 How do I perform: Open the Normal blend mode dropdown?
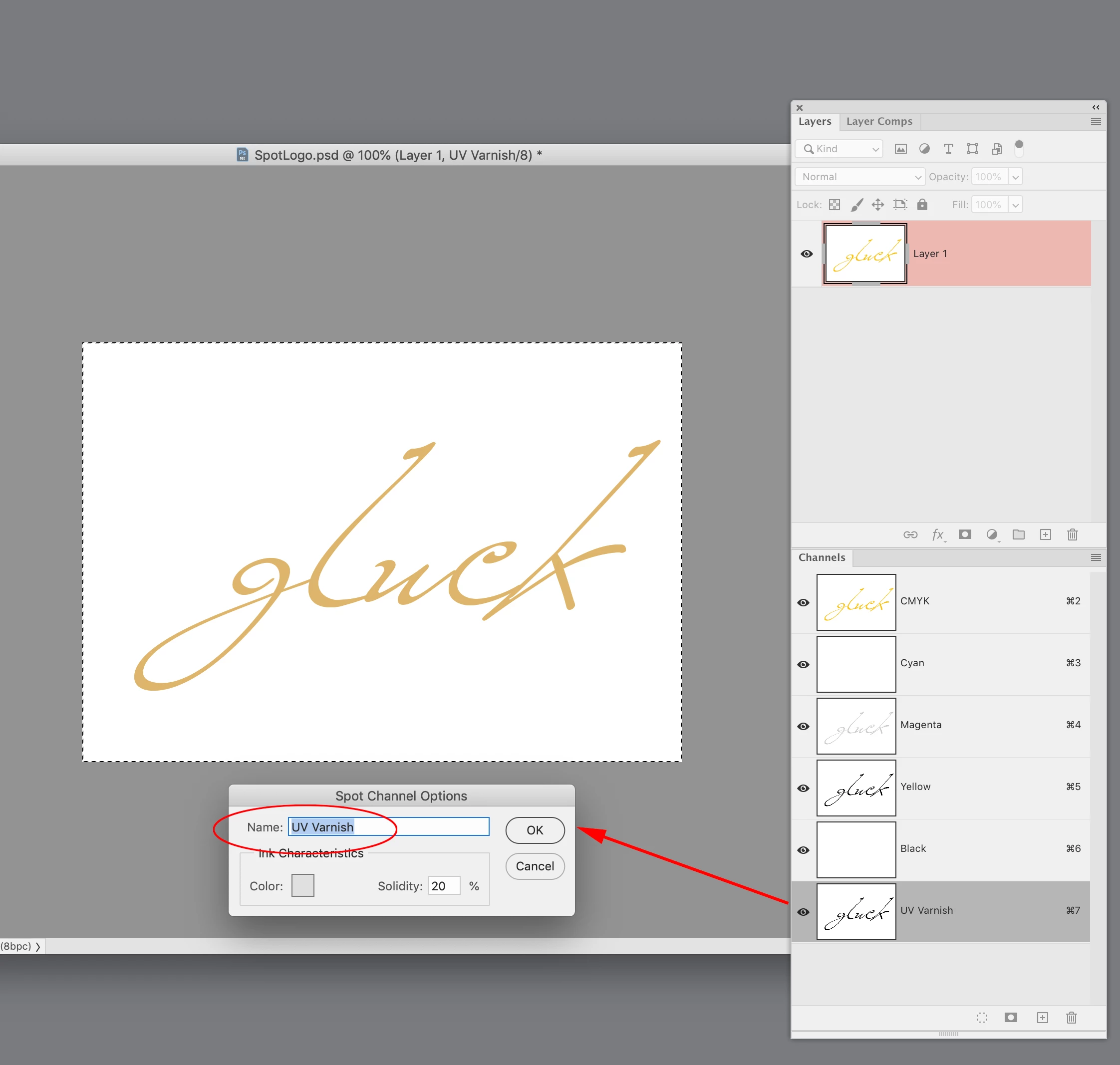[859, 177]
